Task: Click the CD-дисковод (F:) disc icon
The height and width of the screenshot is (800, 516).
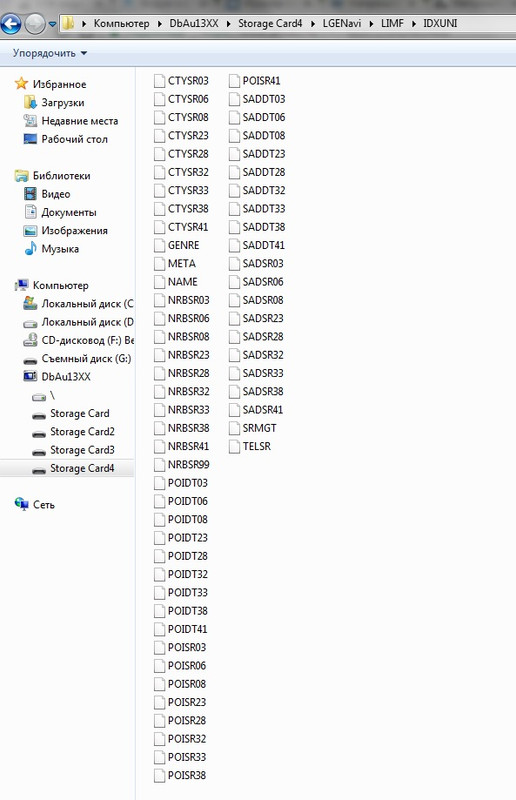Action: tap(30, 340)
